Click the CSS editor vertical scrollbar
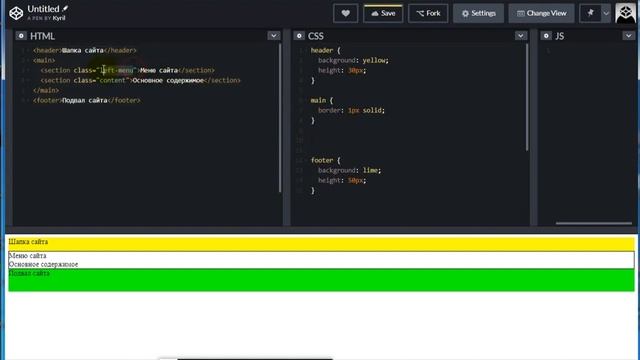The width and height of the screenshot is (640, 360). tap(527, 97)
